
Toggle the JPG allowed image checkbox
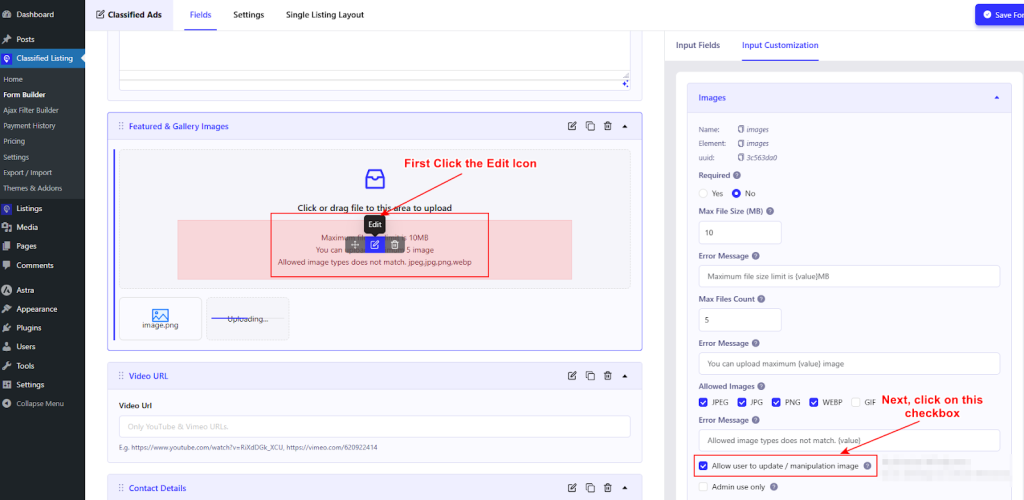click(742, 402)
